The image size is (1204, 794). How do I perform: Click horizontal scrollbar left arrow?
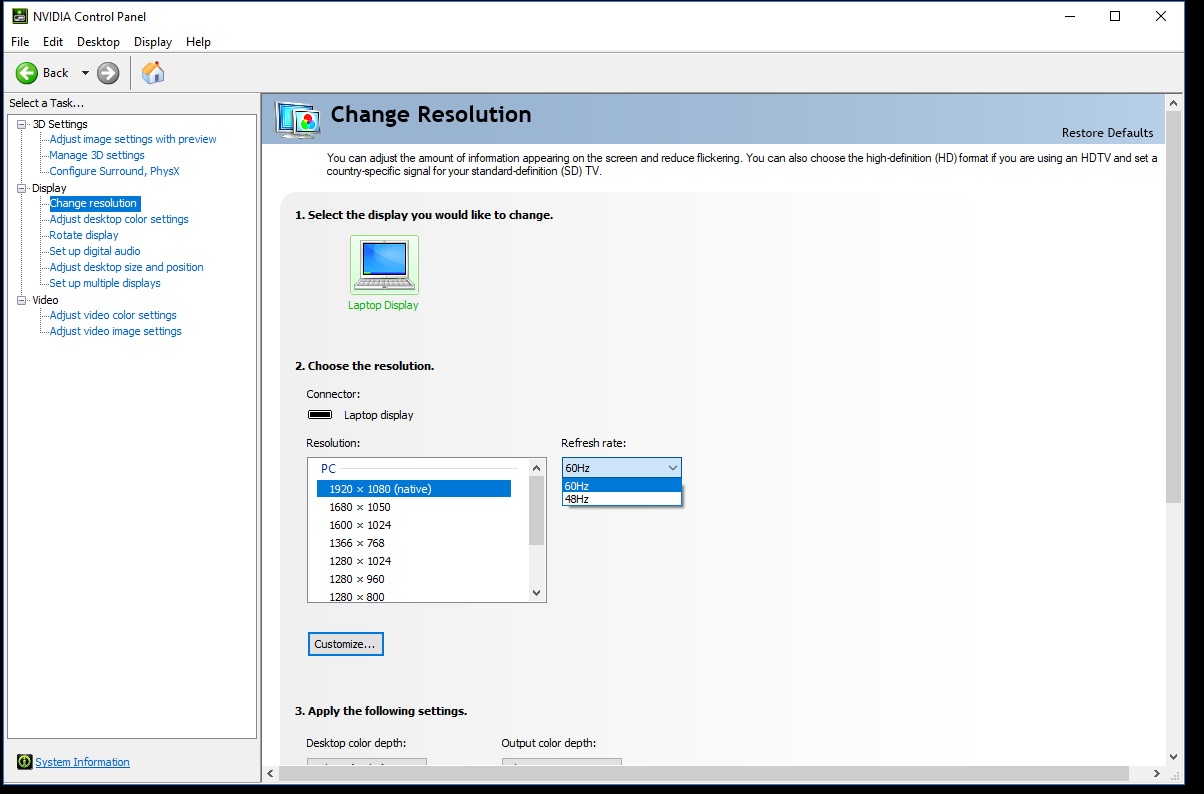point(271,774)
